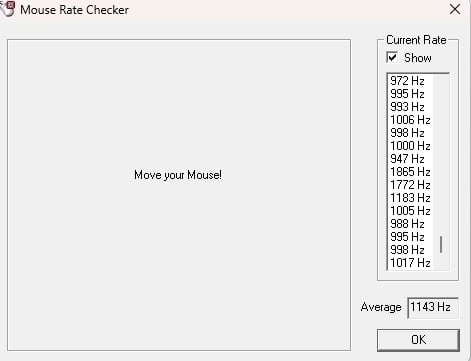Click the Average Hz readout field
This screenshot has width=471, height=361.
click(x=433, y=307)
